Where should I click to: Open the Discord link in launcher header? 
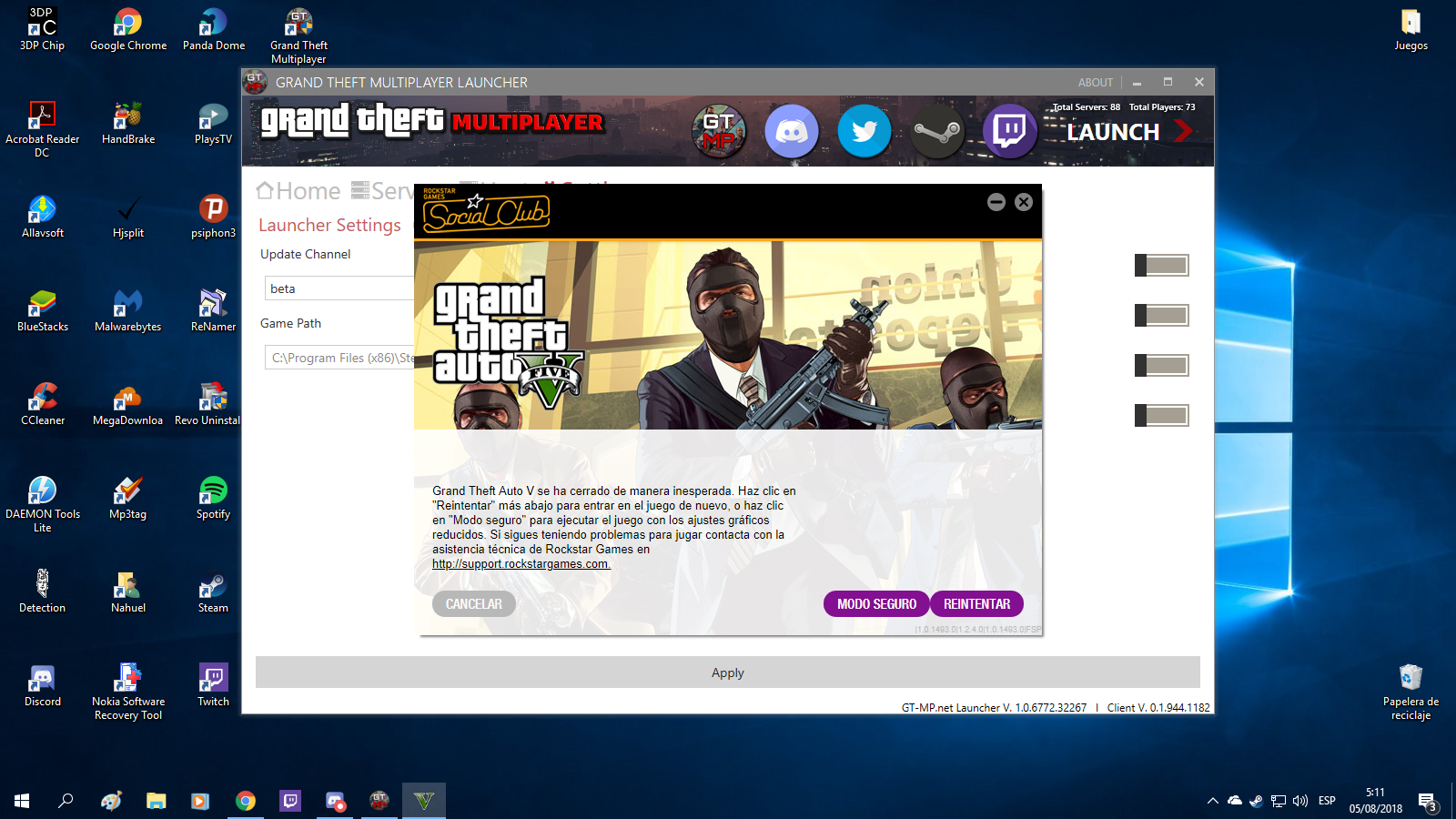click(x=792, y=131)
